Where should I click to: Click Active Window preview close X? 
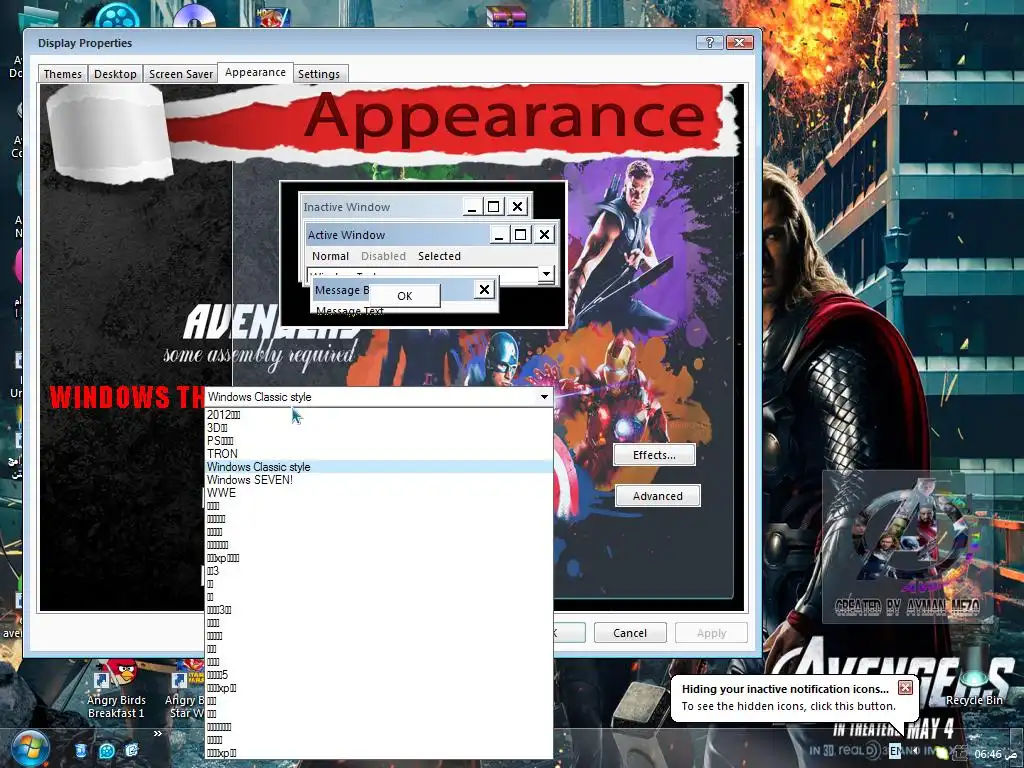pyautogui.click(x=544, y=234)
